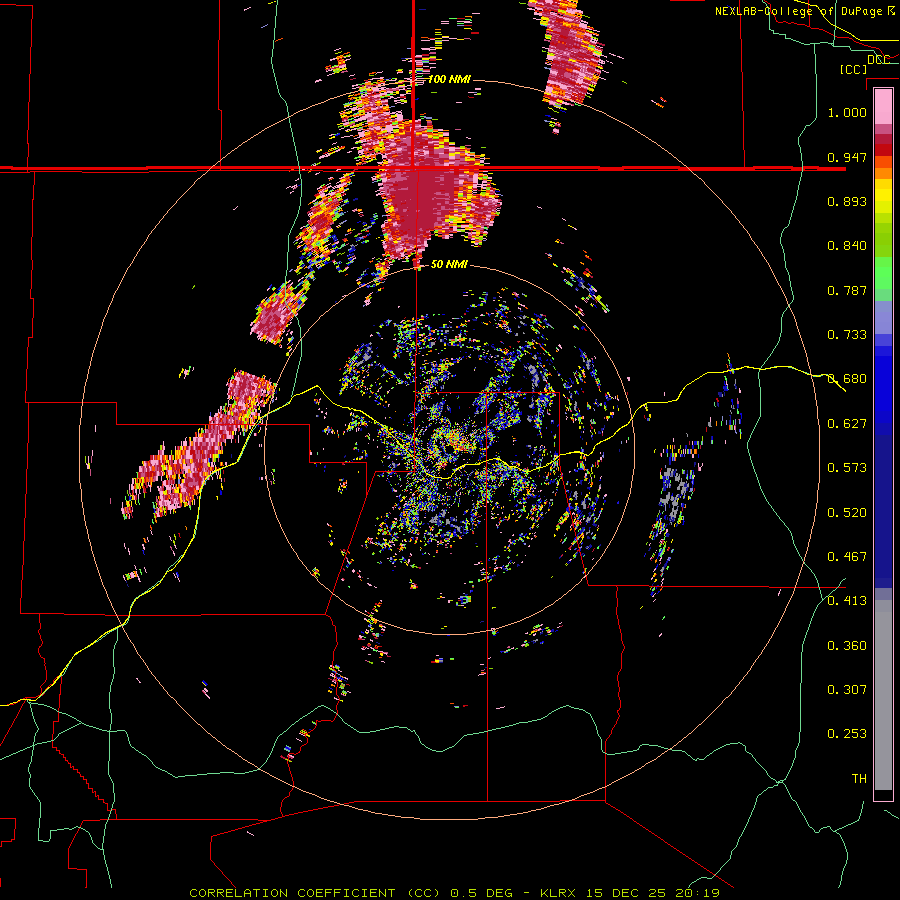The width and height of the screenshot is (900, 900).
Task: Select the 1.000 value on the color scale
Action: click(x=847, y=112)
